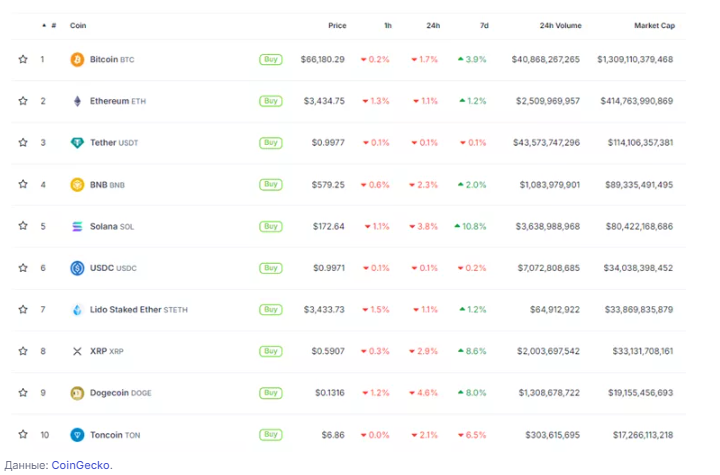Open the Dogecoin DOGE coin page
720x475 pixels.
(x=120, y=393)
